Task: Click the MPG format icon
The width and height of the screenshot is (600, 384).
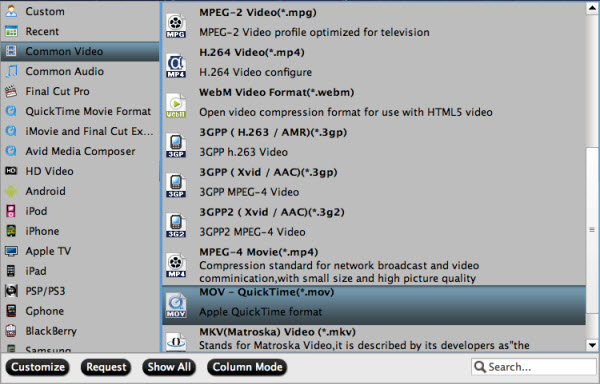Action: click(x=176, y=26)
